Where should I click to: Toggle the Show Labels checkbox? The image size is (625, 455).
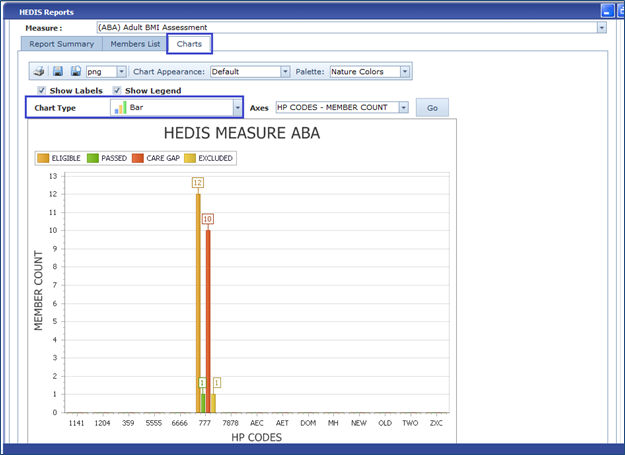(40, 90)
